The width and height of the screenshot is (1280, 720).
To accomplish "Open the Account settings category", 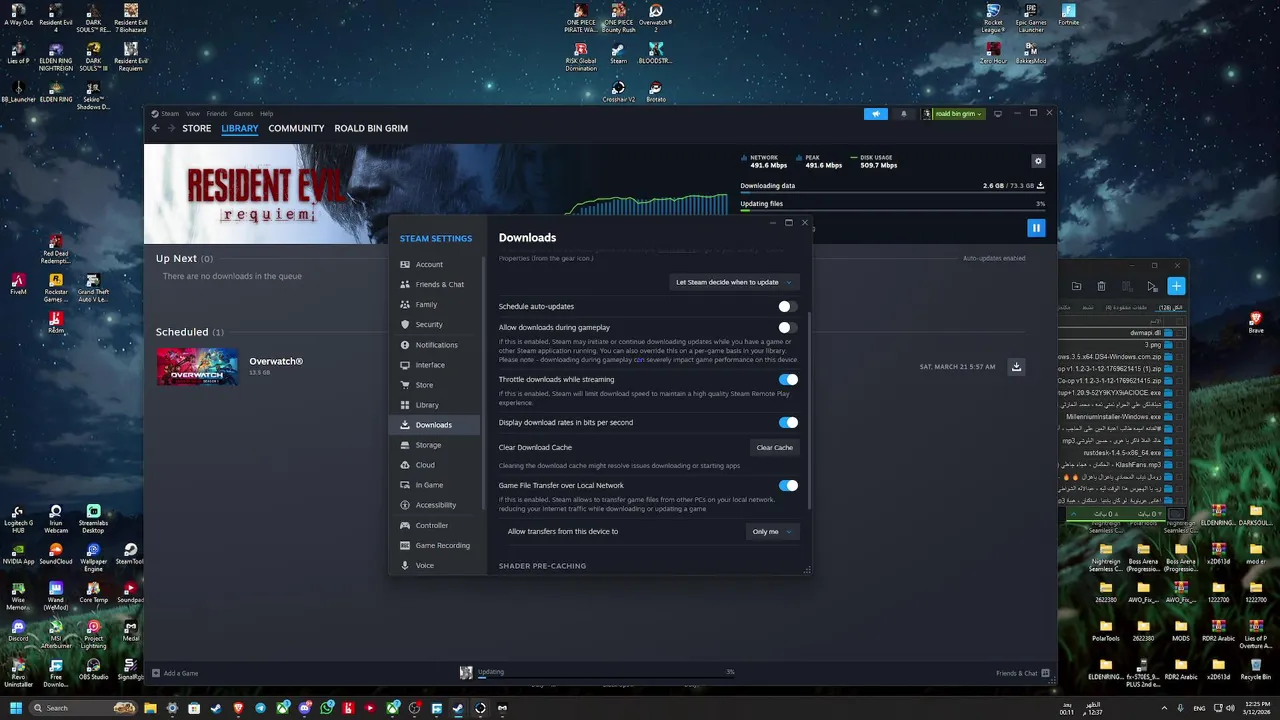I will 434,264.
